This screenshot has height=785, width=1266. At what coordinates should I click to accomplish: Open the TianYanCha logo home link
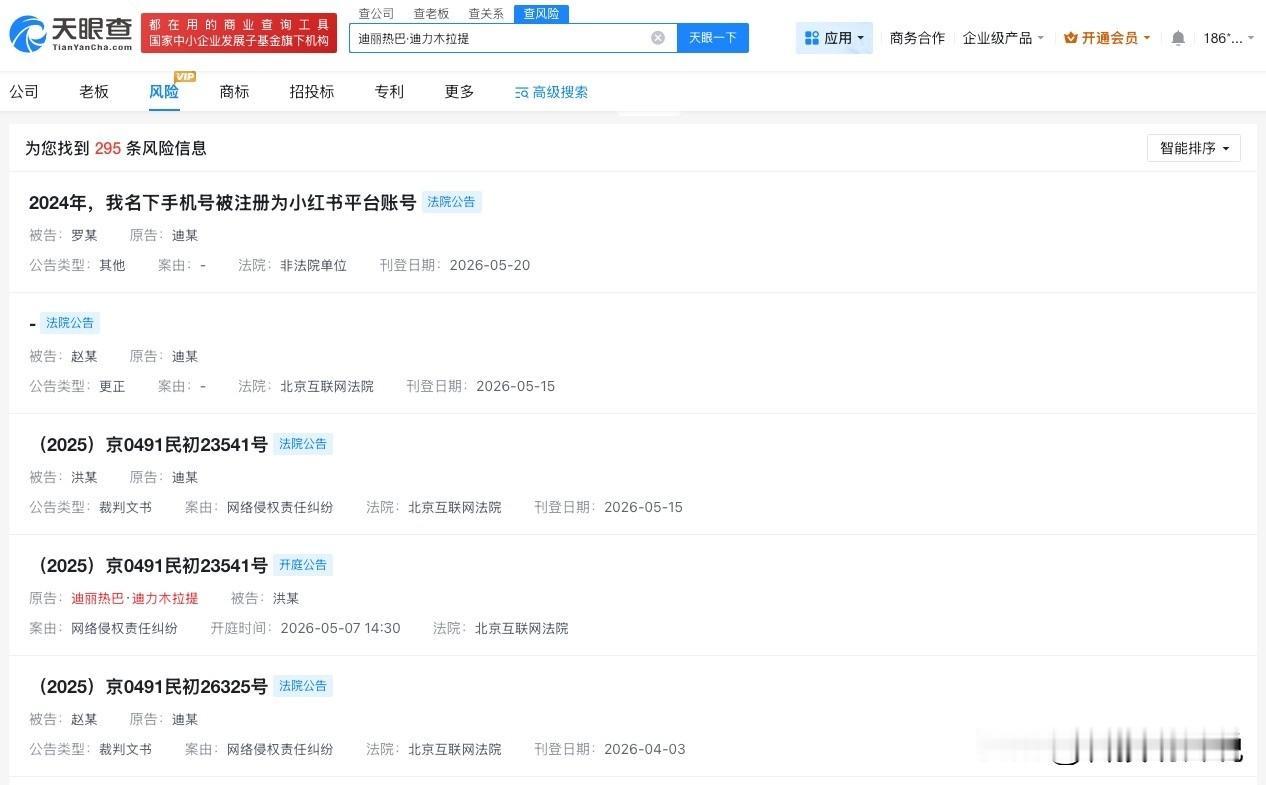pos(70,34)
